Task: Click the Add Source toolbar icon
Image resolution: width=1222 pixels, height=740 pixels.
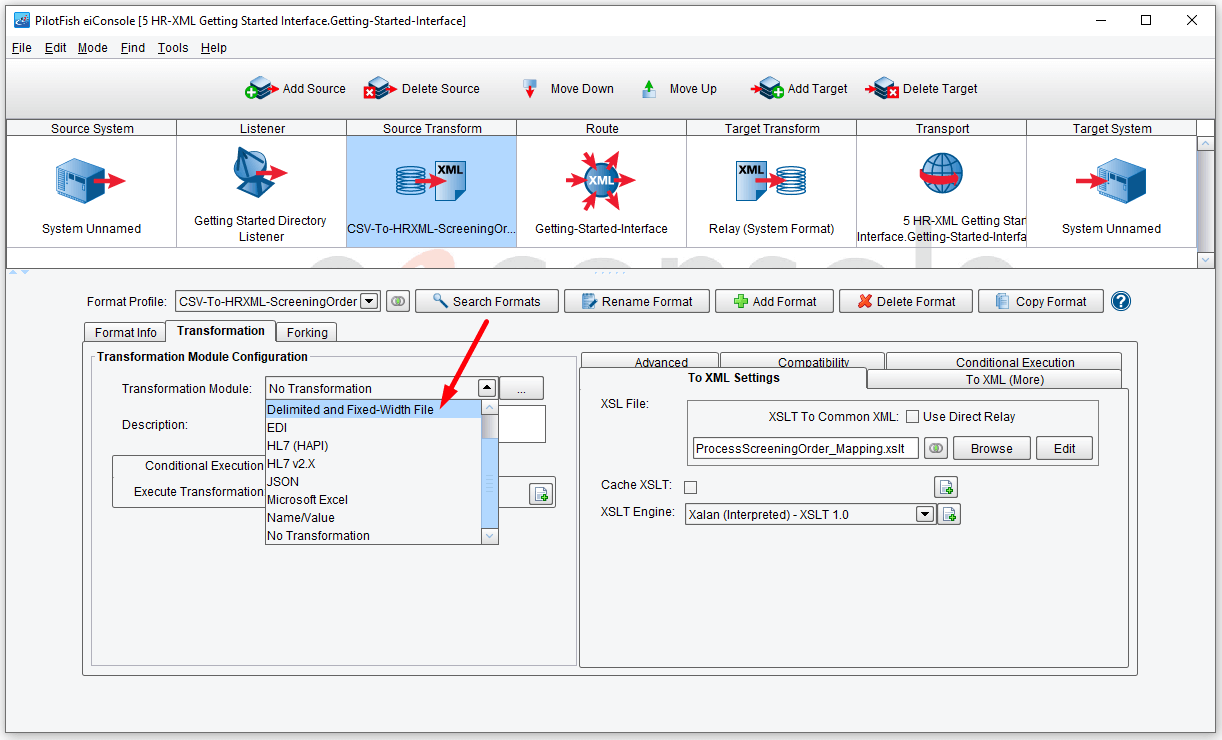Action: [262, 89]
